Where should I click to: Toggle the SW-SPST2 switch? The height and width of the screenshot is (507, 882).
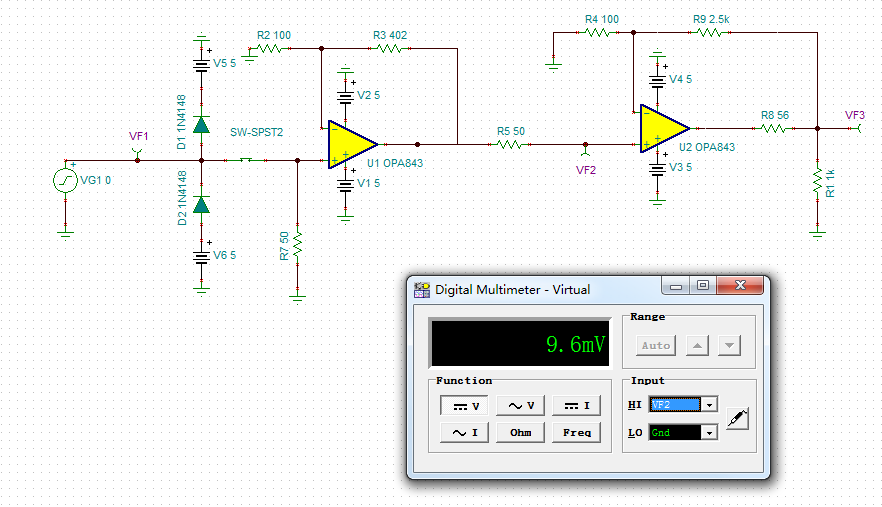click(246, 160)
